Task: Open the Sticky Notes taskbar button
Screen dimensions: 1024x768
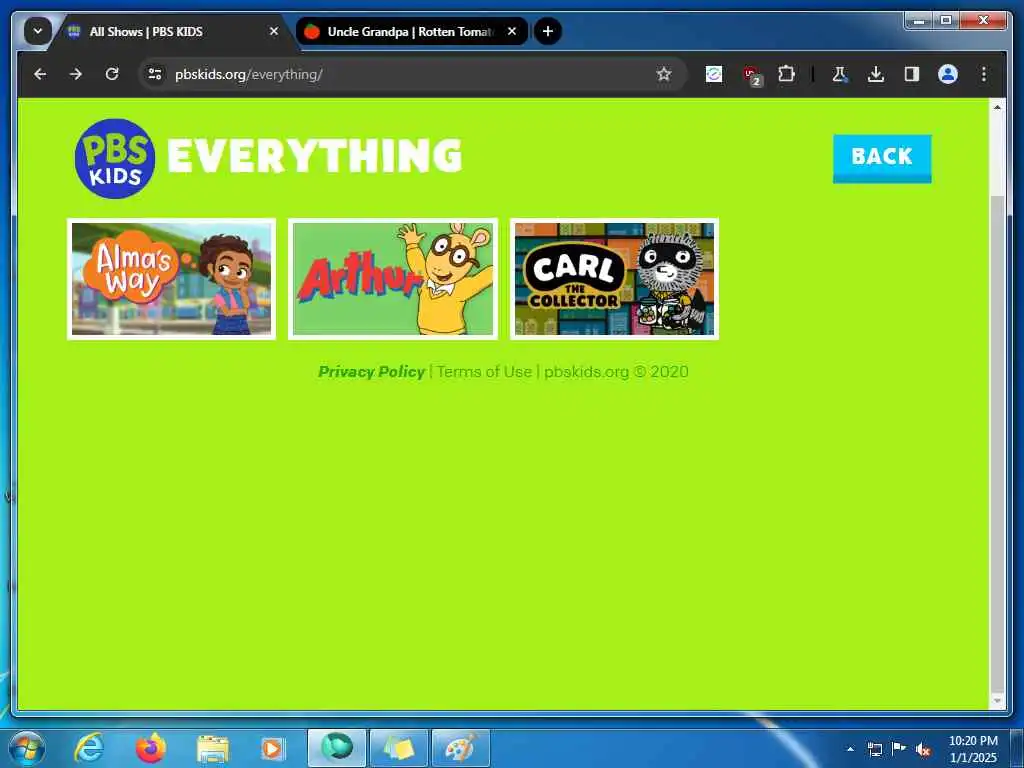Action: coord(398,748)
